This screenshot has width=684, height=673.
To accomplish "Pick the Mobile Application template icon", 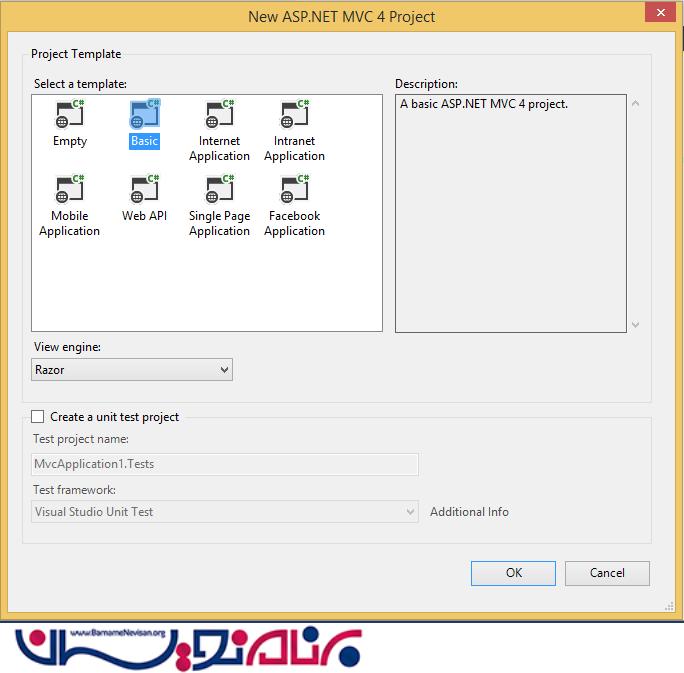I will [x=70, y=189].
